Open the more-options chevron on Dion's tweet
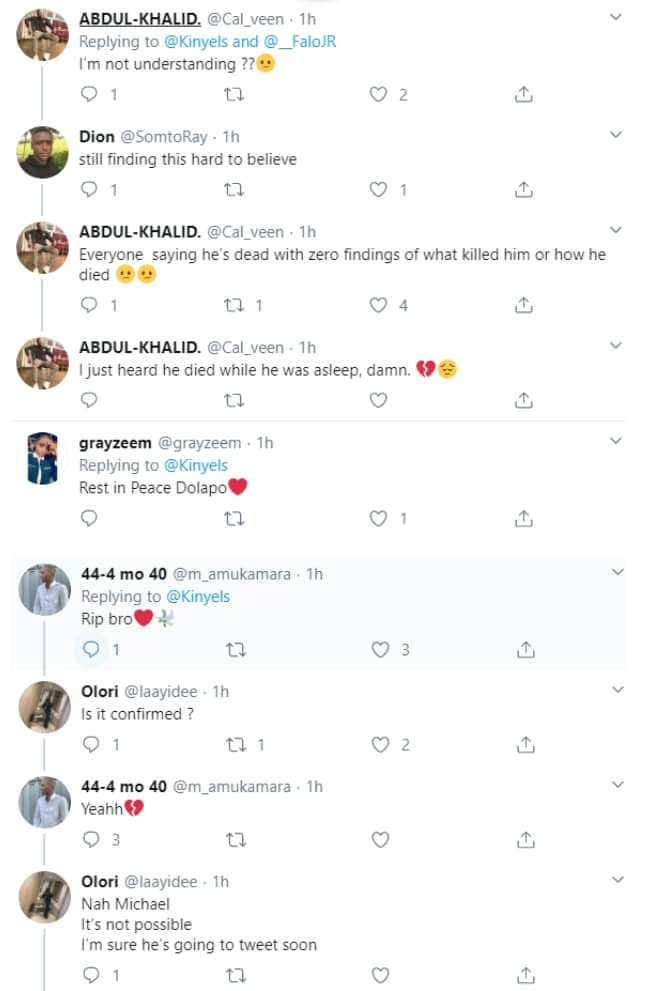This screenshot has width=646, height=991. [x=617, y=135]
